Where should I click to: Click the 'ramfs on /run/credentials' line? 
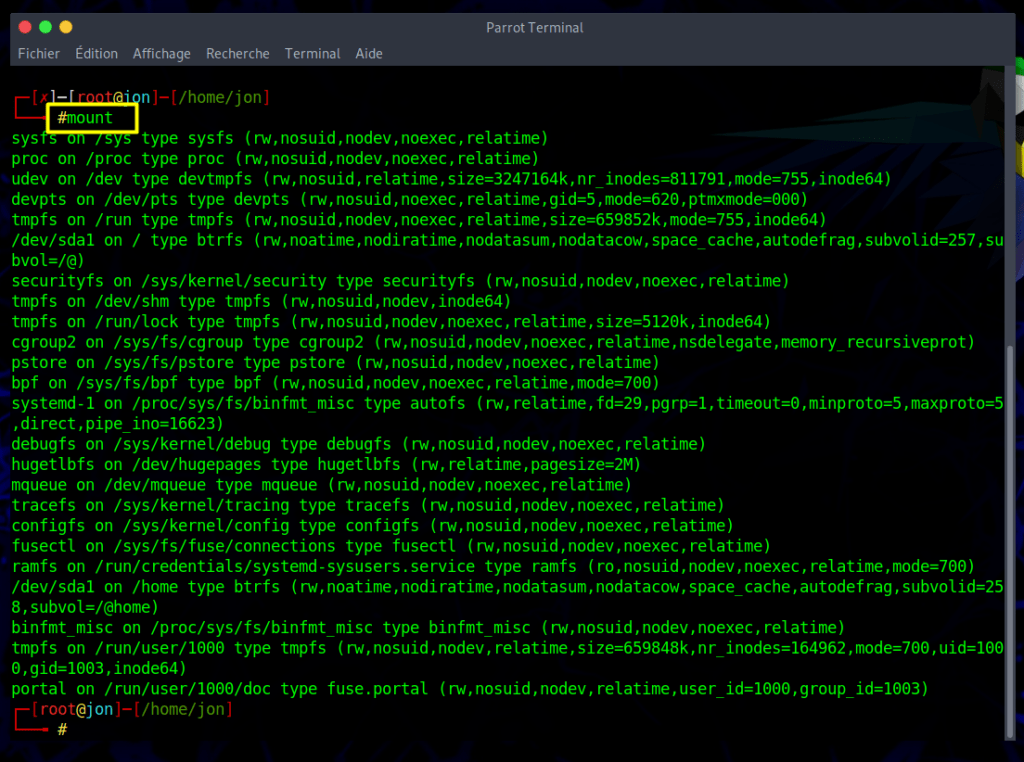492,567
